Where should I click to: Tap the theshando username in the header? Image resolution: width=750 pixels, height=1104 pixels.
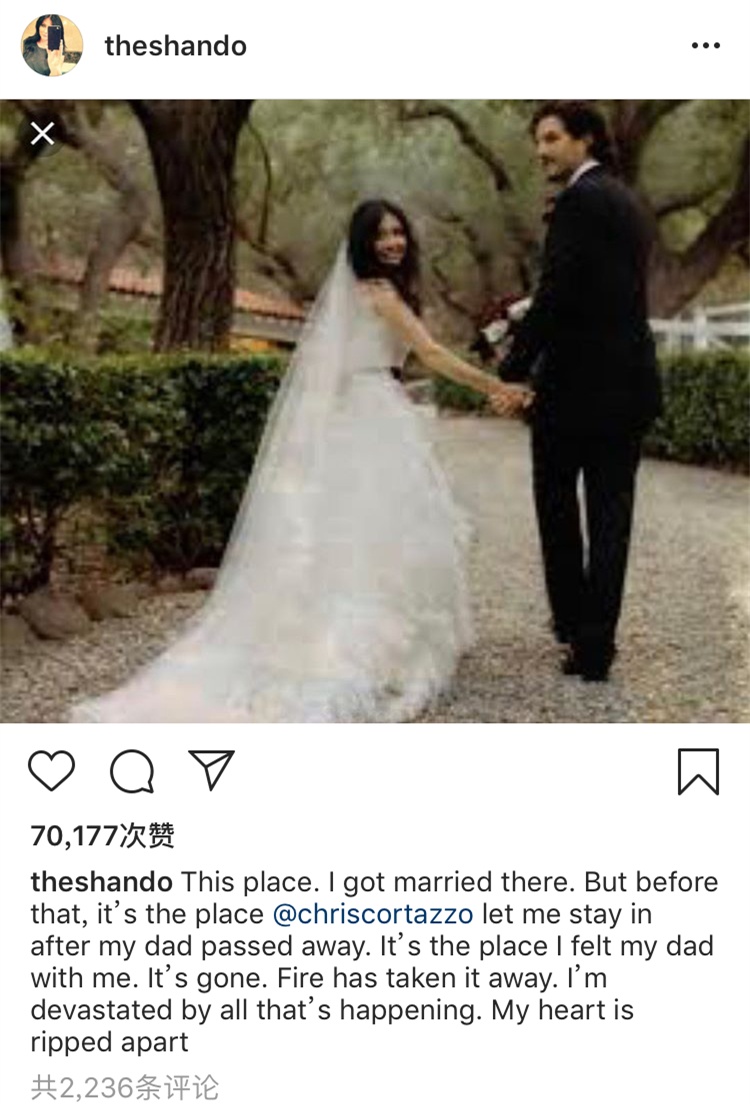[x=175, y=46]
